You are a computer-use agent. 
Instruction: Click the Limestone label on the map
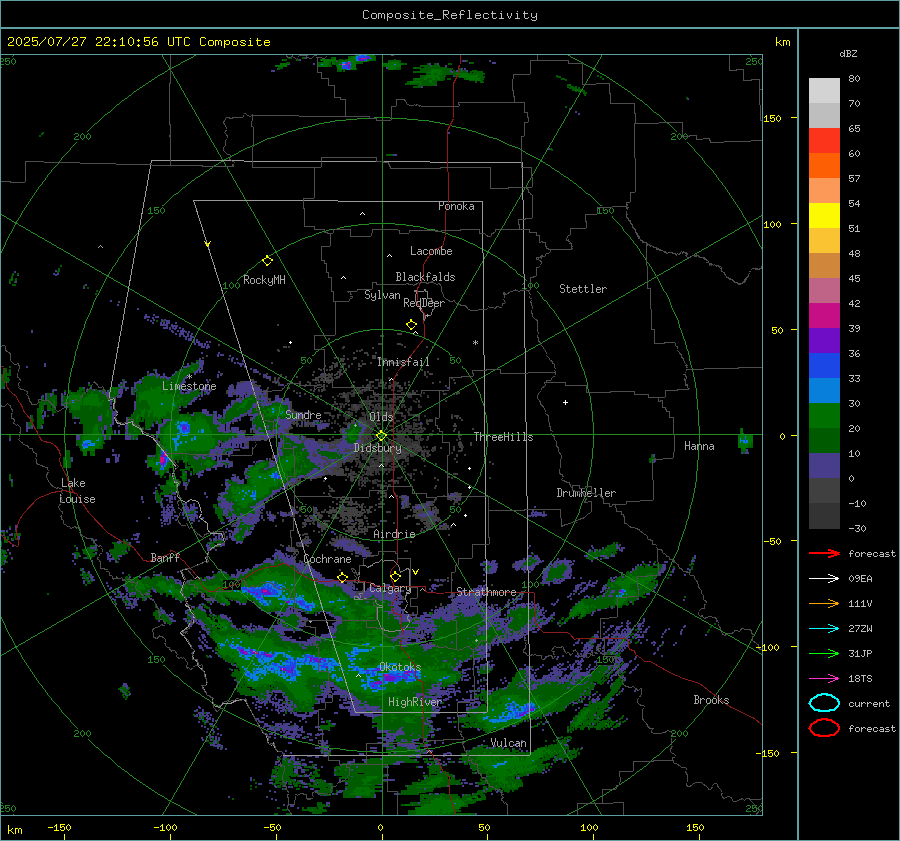189,386
